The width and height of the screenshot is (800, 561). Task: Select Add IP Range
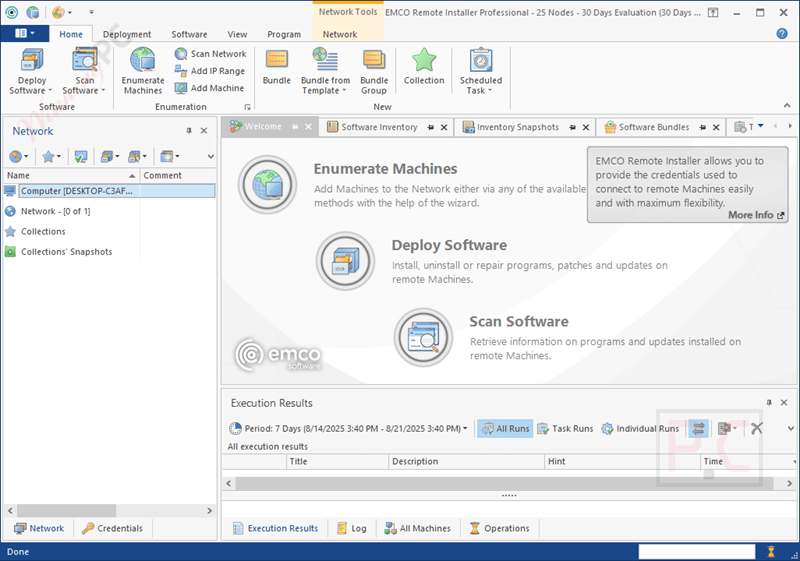click(210, 71)
